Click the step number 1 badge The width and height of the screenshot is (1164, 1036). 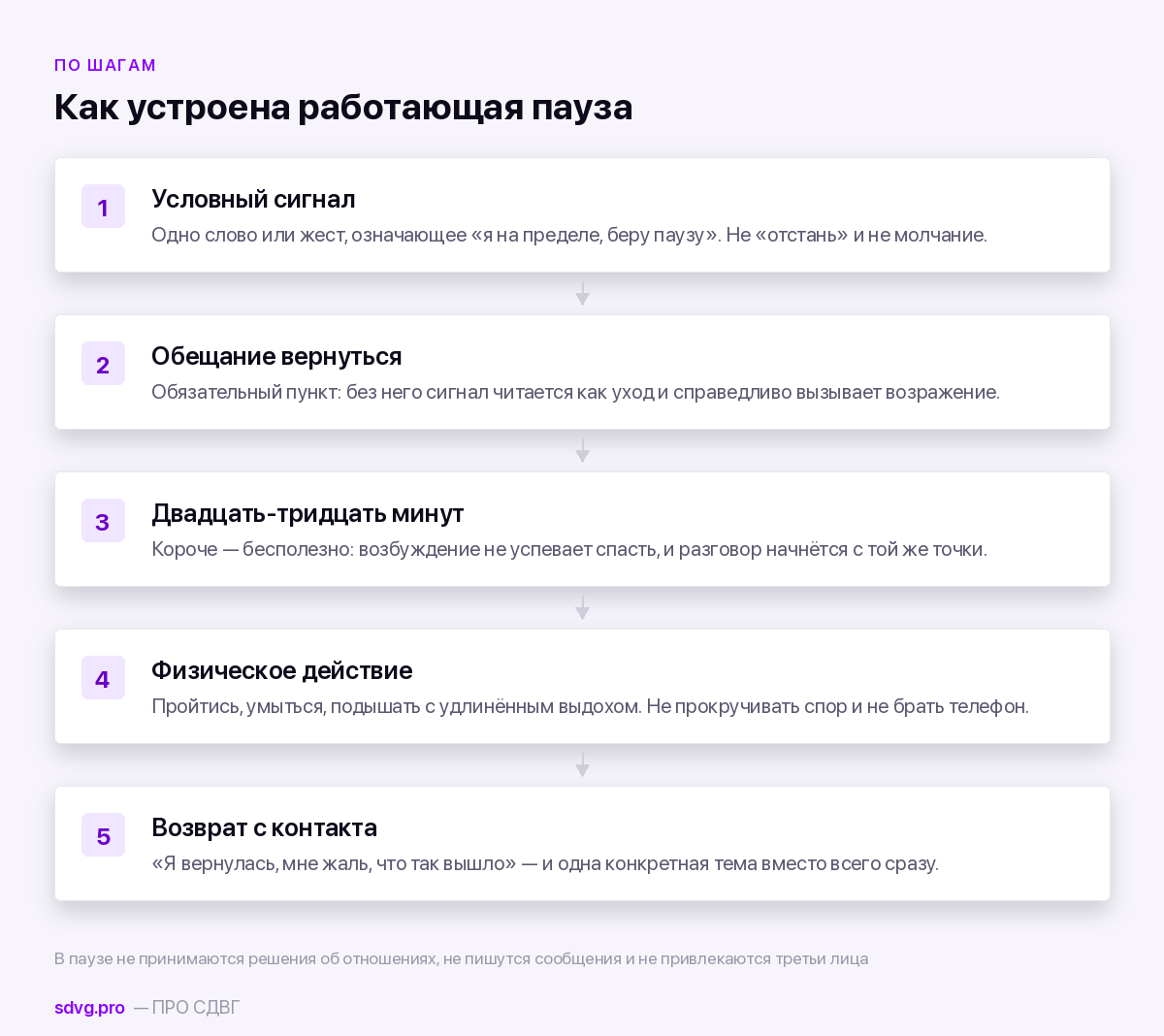point(103,207)
